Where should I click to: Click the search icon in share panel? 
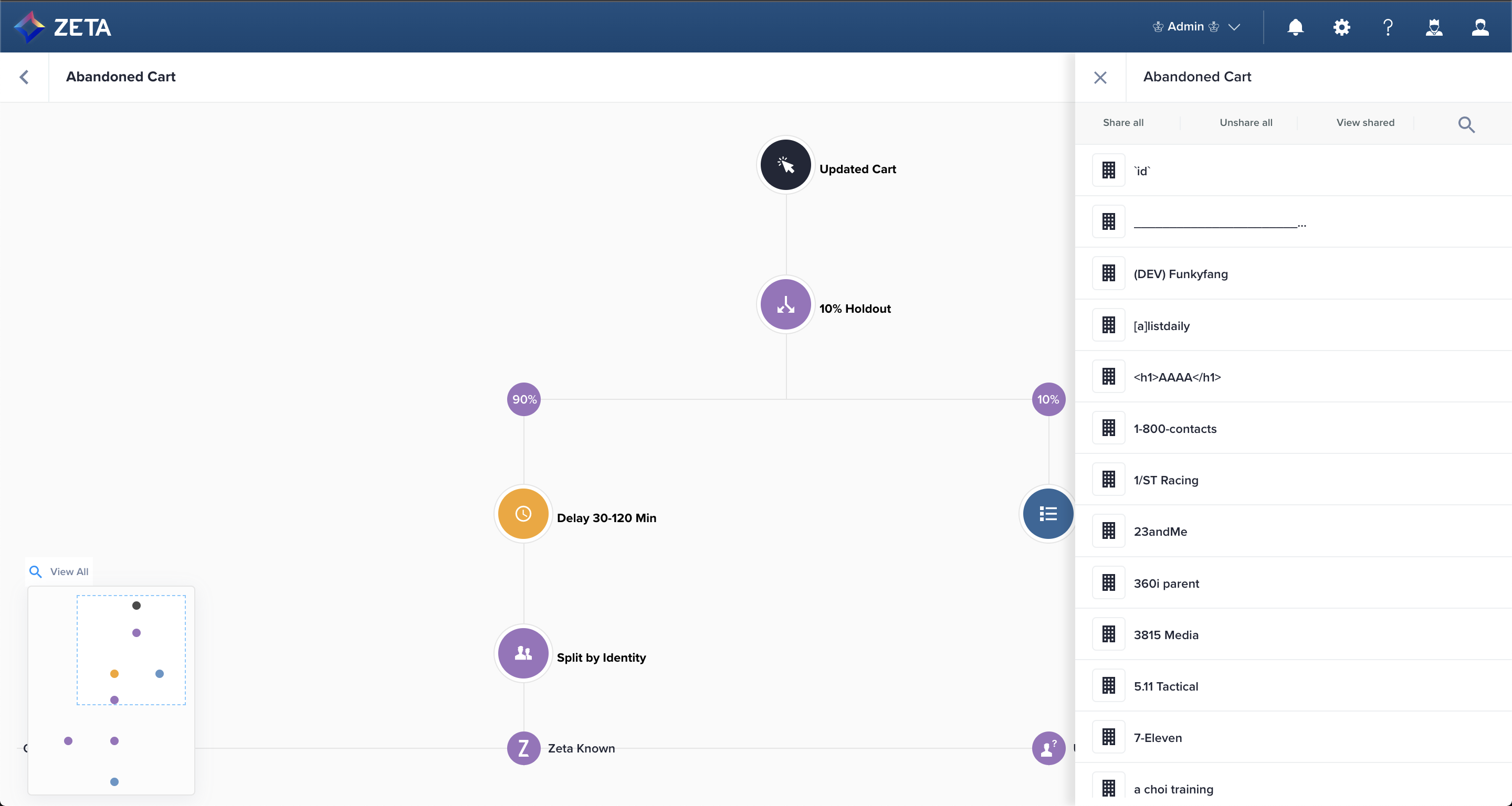(1466, 124)
